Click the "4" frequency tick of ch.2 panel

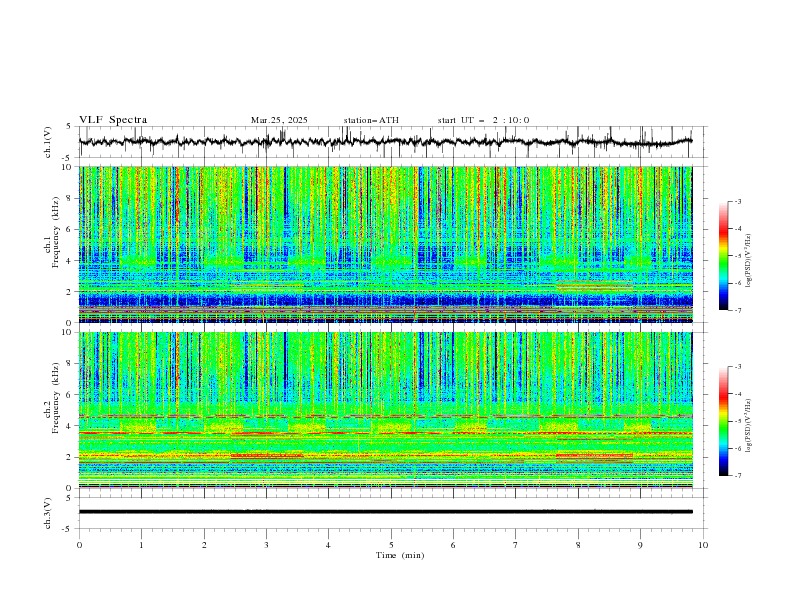71,426
